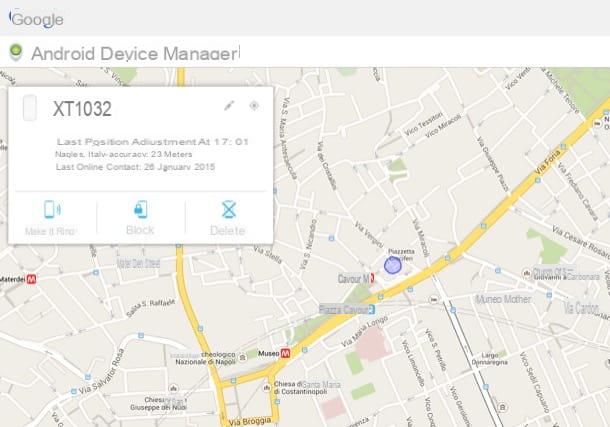The height and width of the screenshot is (427, 610).
Task: Click the Via Broggia street label
Action: tap(249, 421)
